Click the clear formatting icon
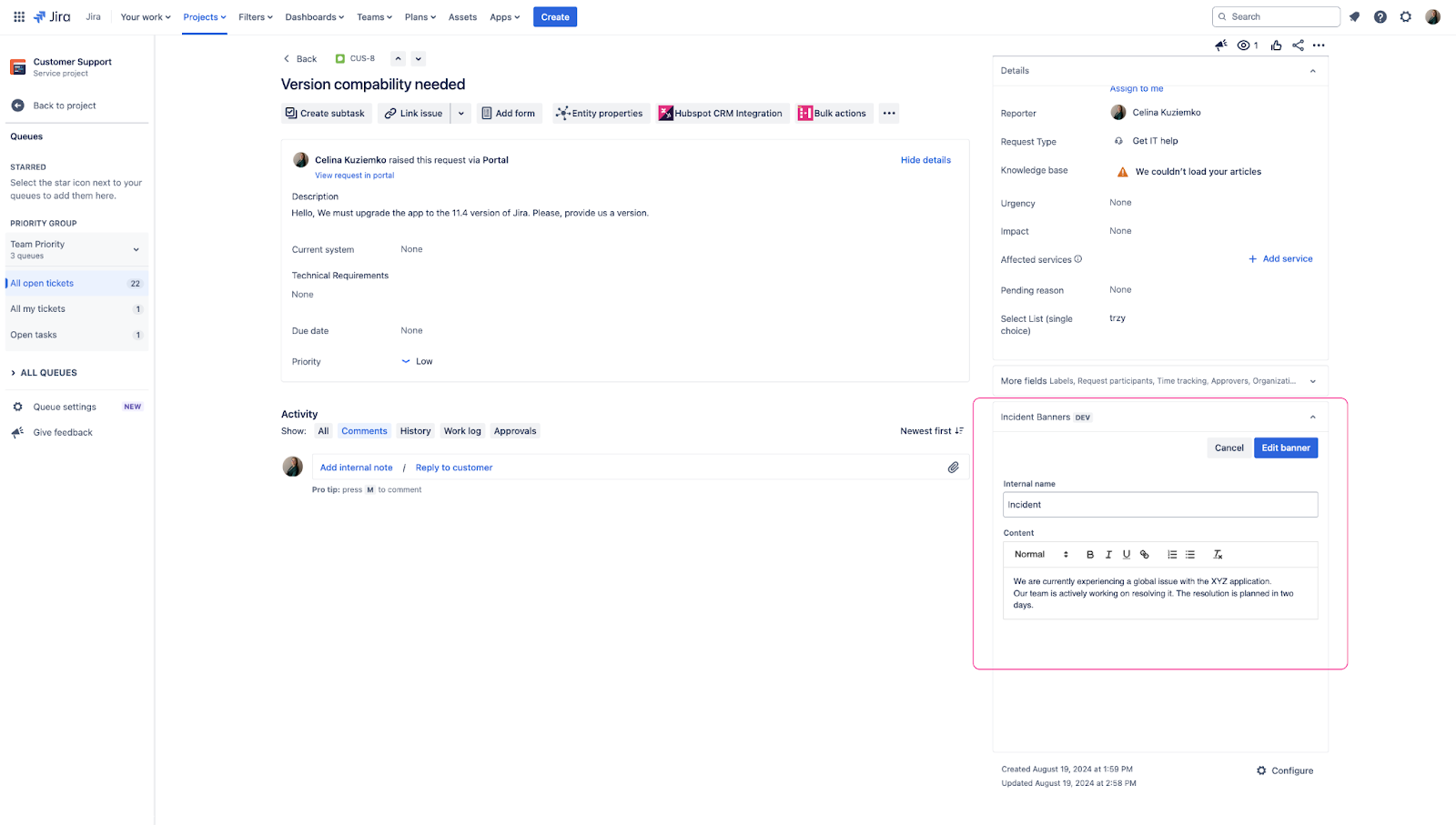Image resolution: width=1456 pixels, height=825 pixels. (1218, 555)
